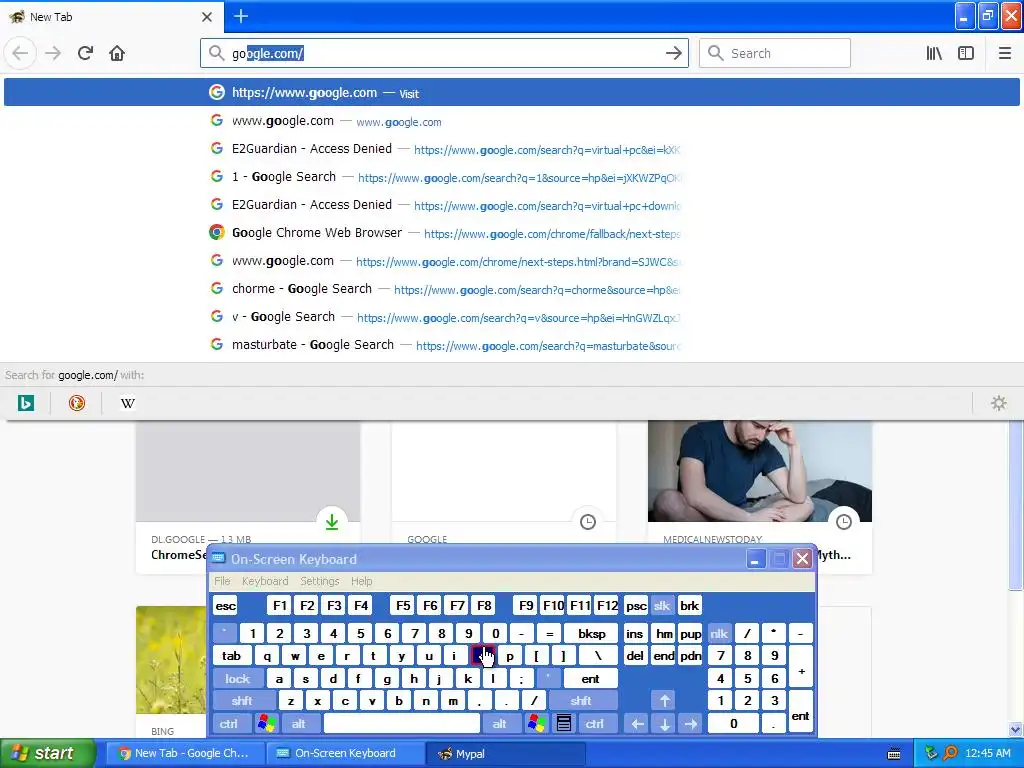Click the history clock icon on GOOGLE tile
Viewport: 1024px width, 768px height.
coord(588,522)
